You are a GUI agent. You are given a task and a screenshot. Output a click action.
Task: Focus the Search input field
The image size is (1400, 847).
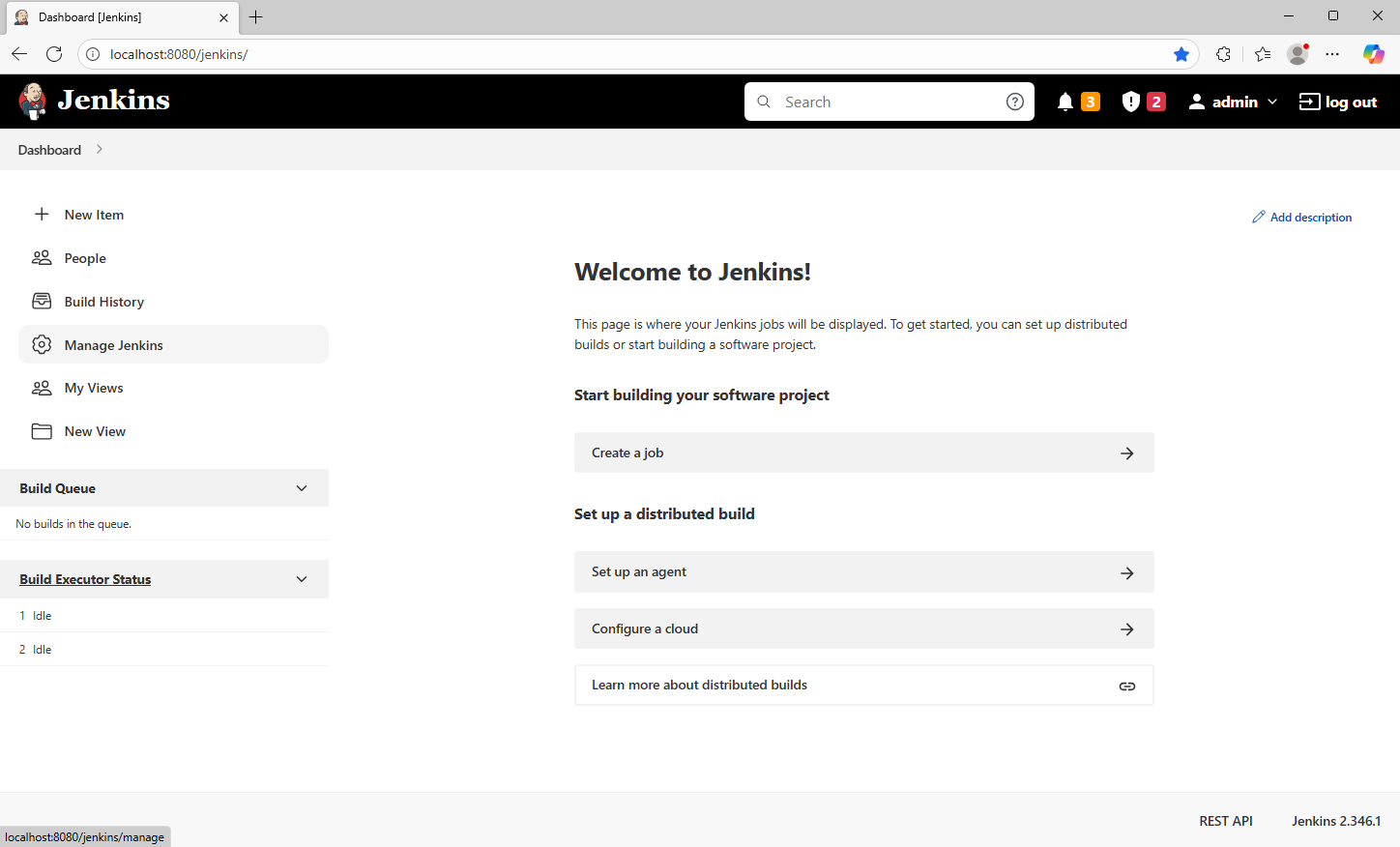coord(889,102)
